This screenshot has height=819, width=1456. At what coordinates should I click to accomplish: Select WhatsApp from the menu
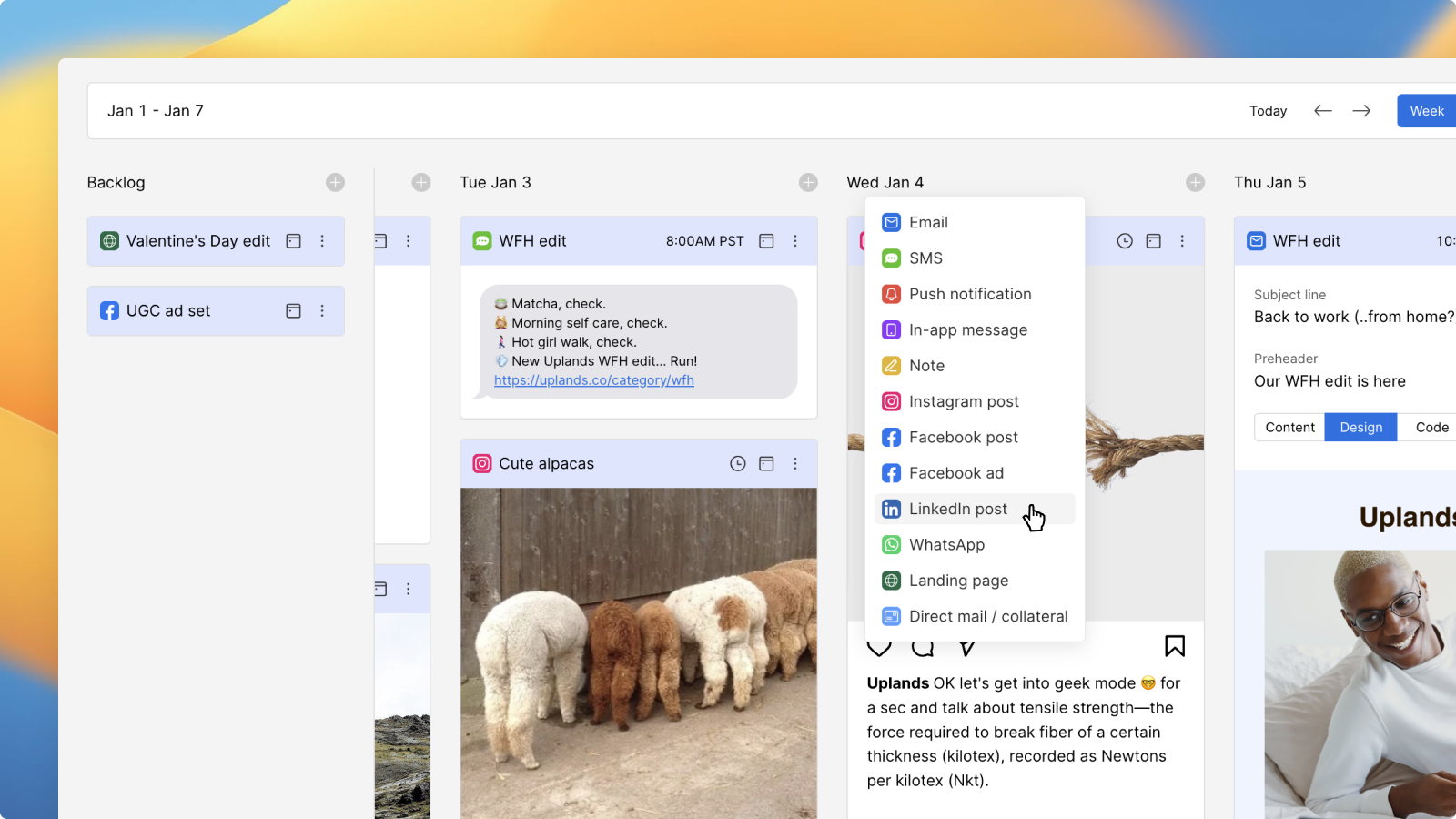pos(975,545)
